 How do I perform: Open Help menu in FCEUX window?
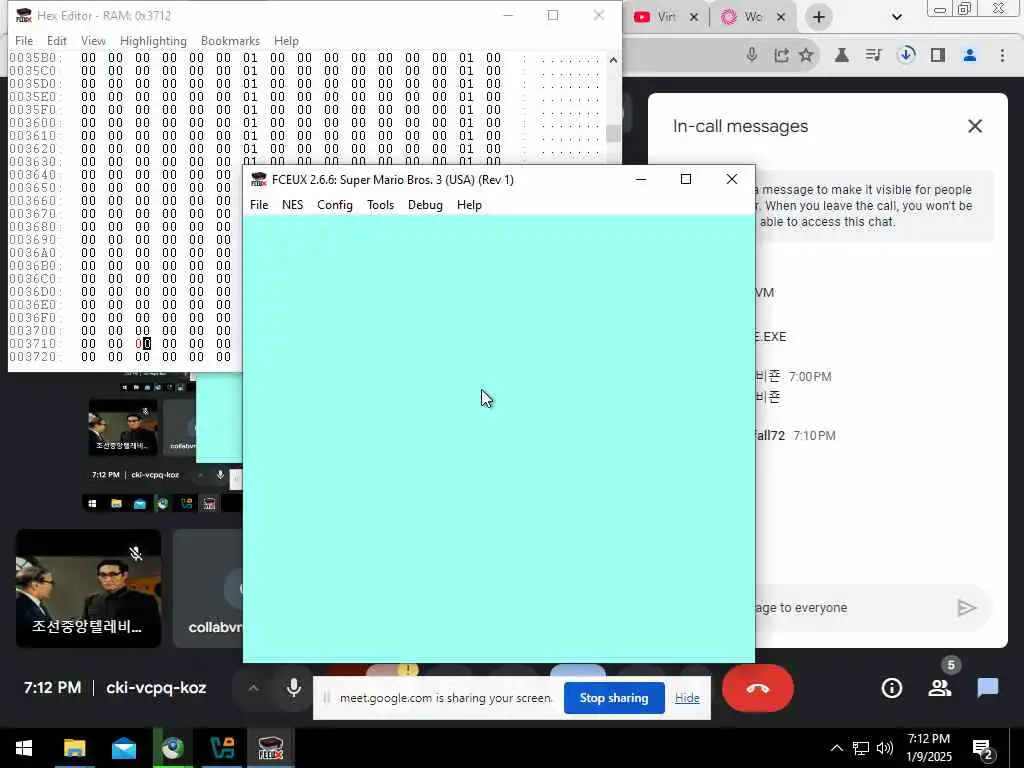(x=469, y=205)
